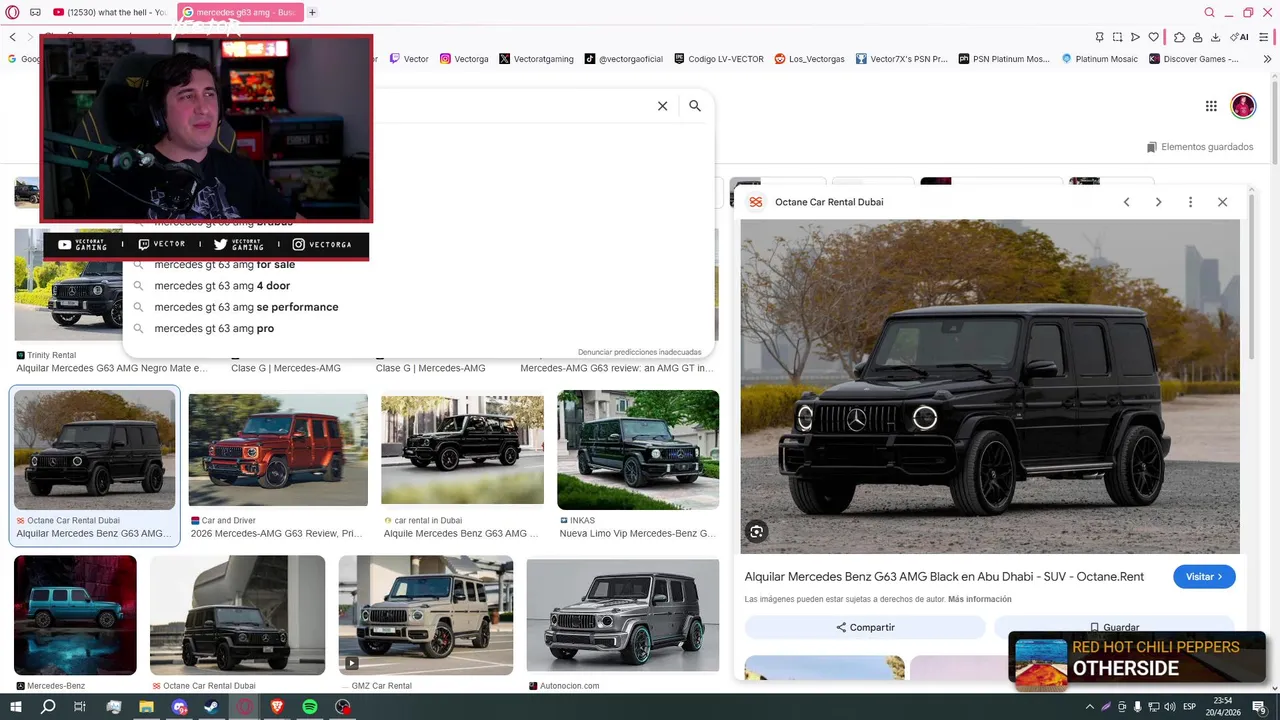The height and width of the screenshot is (720, 1280).
Task: Click the Compartir share button
Action: pos(865,627)
